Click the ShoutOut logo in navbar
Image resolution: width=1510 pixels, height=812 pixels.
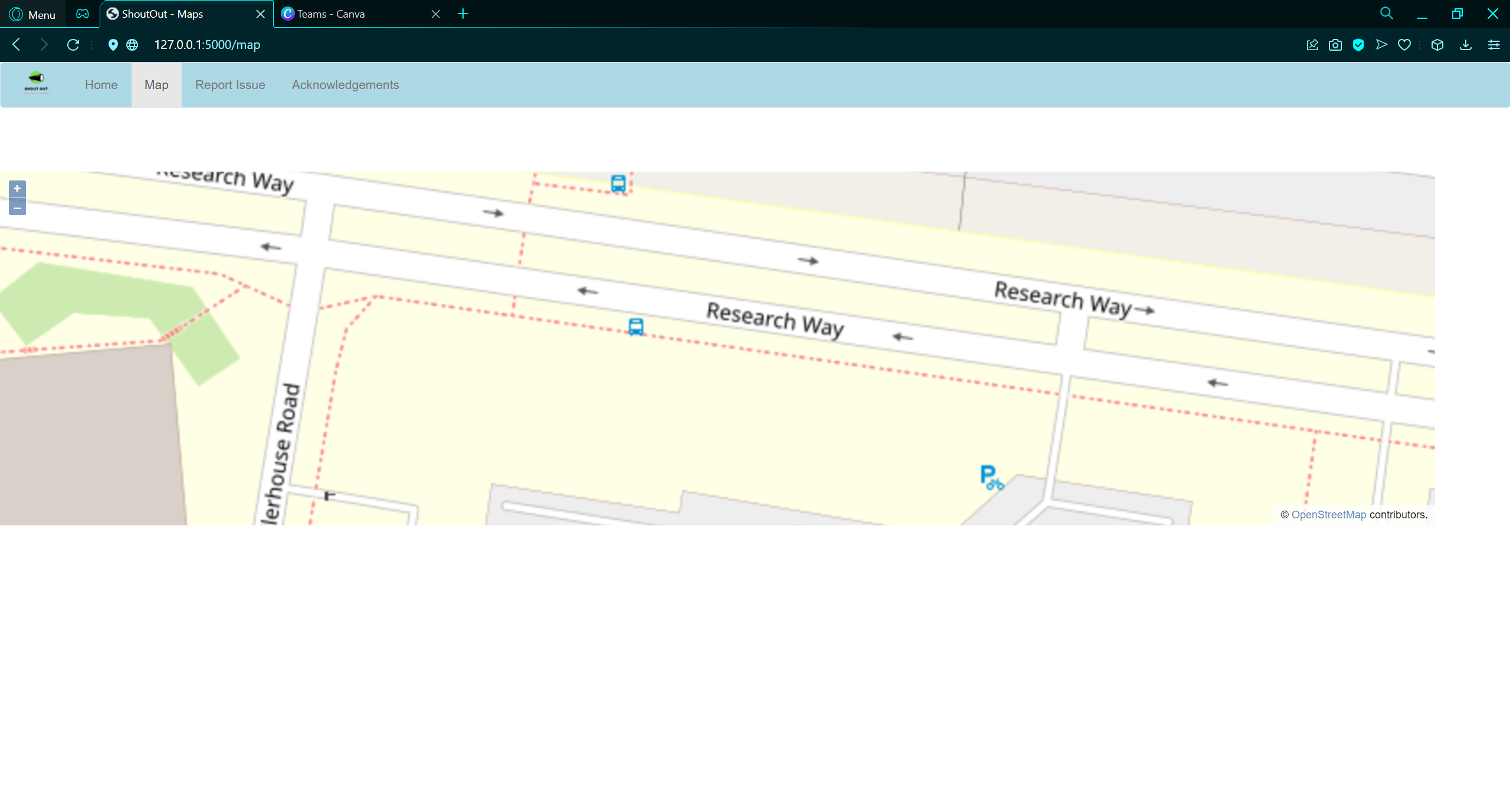tap(37, 83)
